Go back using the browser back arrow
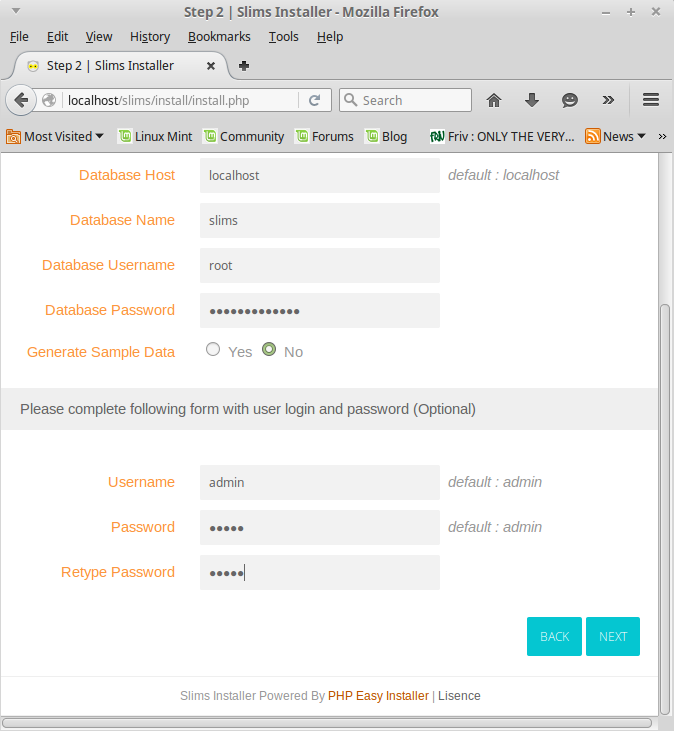Screen dimensions: 674x731 pyautogui.click(x=21, y=100)
